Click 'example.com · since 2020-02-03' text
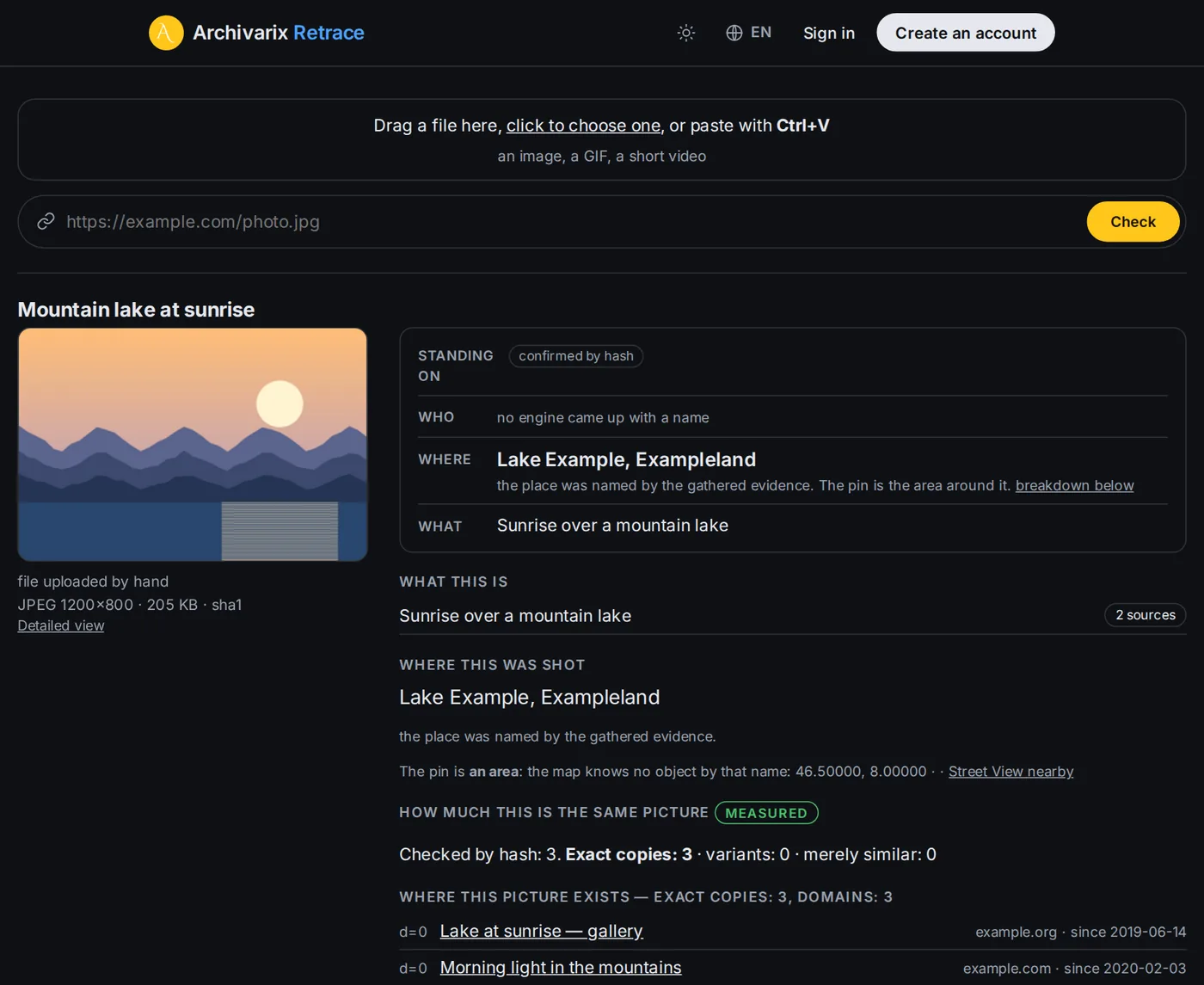Screen dimensions: 1204x985 pos(1075,969)
